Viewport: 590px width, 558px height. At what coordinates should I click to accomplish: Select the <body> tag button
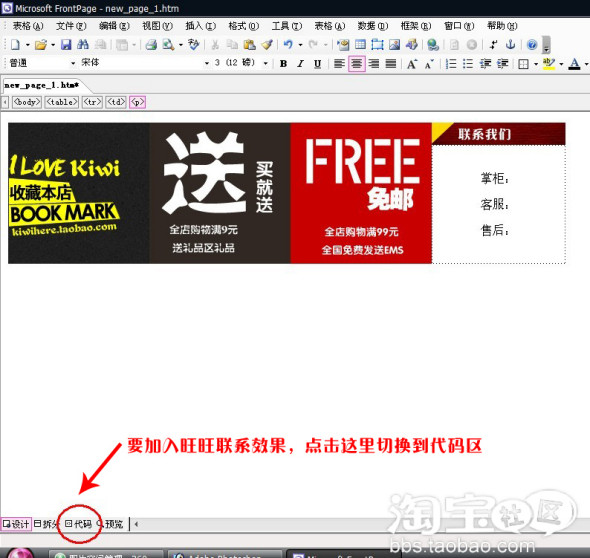tap(26, 102)
